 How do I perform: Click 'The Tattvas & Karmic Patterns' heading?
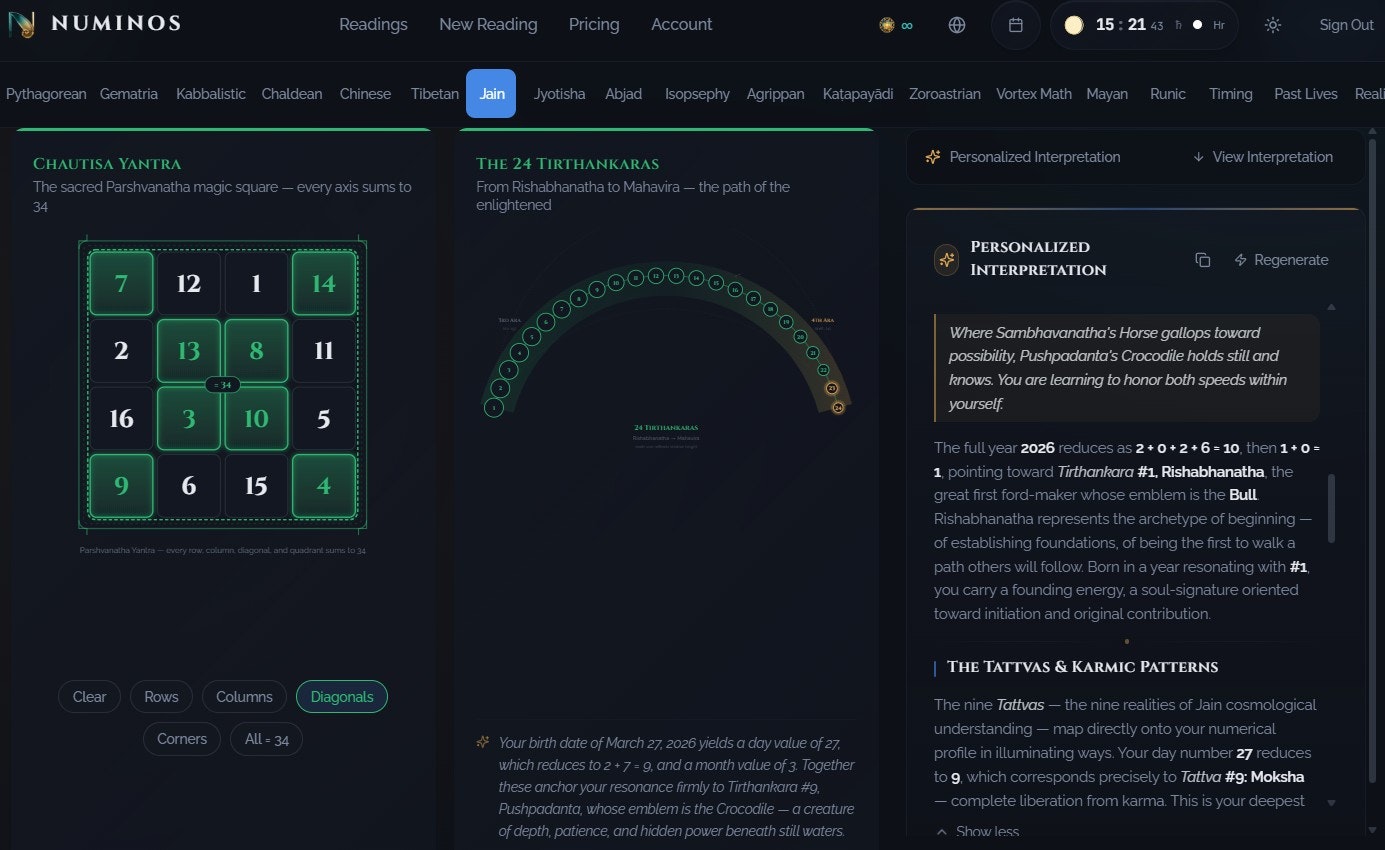pyautogui.click(x=1082, y=667)
